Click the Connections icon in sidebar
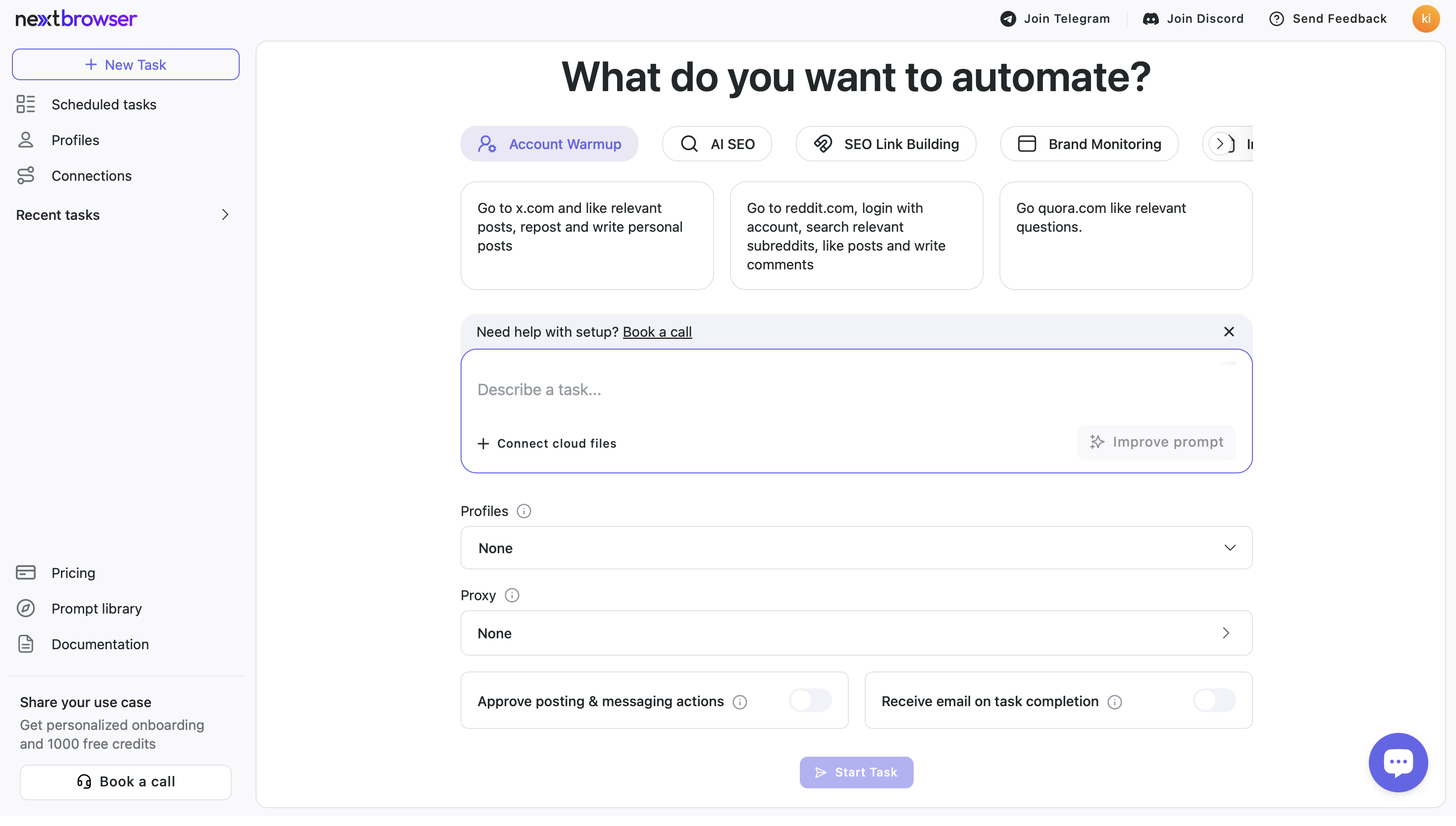Screen dimensions: 1456x826 pyautogui.click(x=26, y=176)
